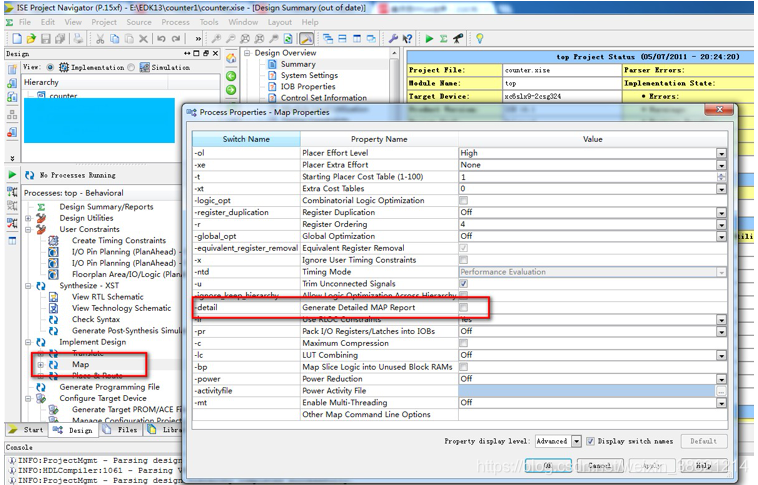
Task: Click the Save toolbar icon
Action: click(x=46, y=39)
